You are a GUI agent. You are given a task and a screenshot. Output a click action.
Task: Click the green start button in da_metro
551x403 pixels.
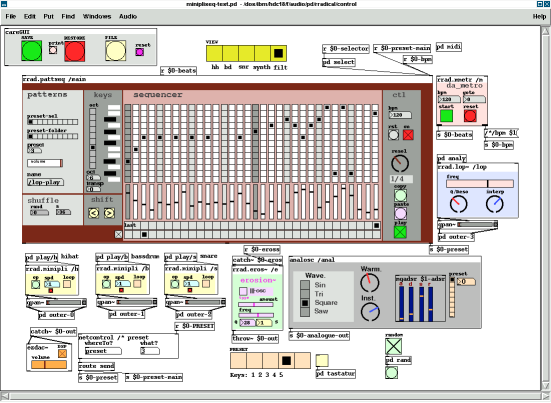click(x=447, y=116)
